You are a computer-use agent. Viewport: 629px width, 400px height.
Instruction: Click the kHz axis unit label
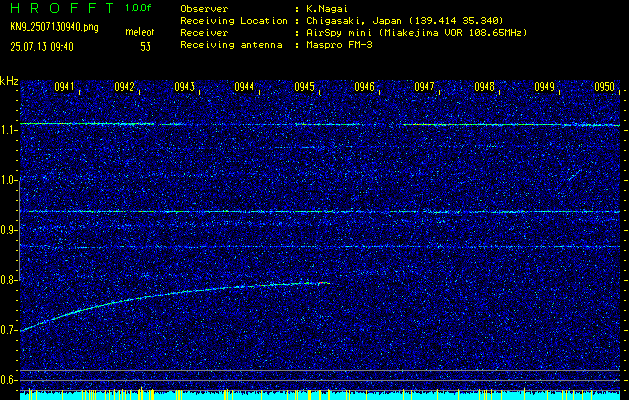pos(9,81)
